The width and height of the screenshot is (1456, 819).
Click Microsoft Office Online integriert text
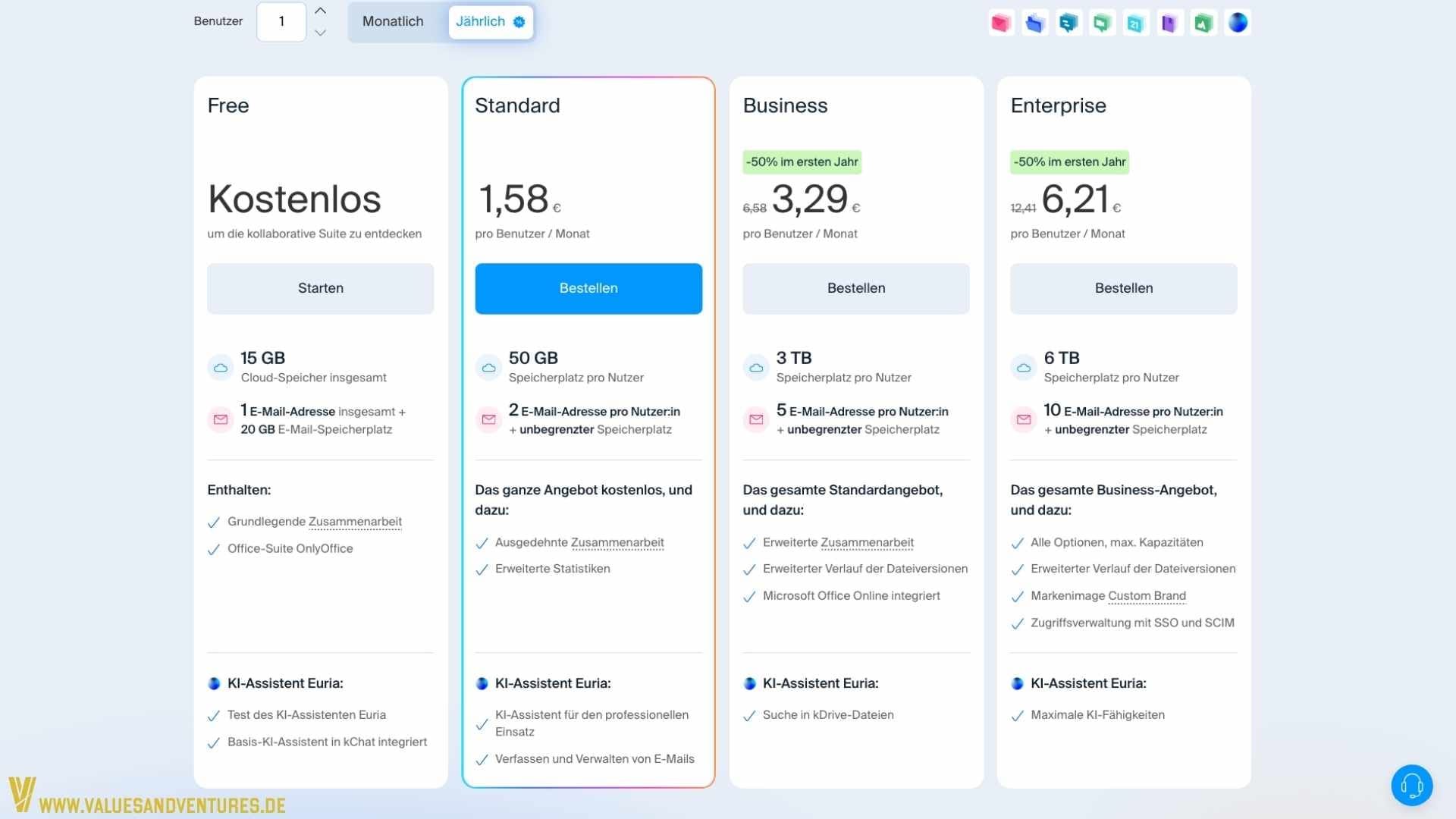click(851, 596)
